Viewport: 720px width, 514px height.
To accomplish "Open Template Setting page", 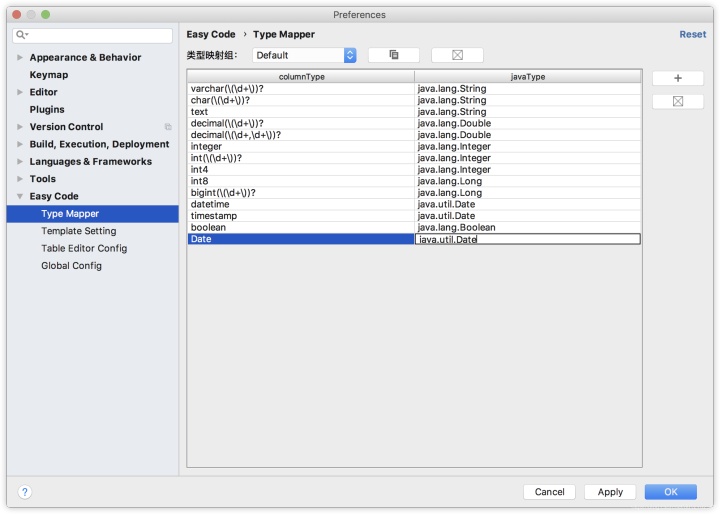I will [79, 231].
